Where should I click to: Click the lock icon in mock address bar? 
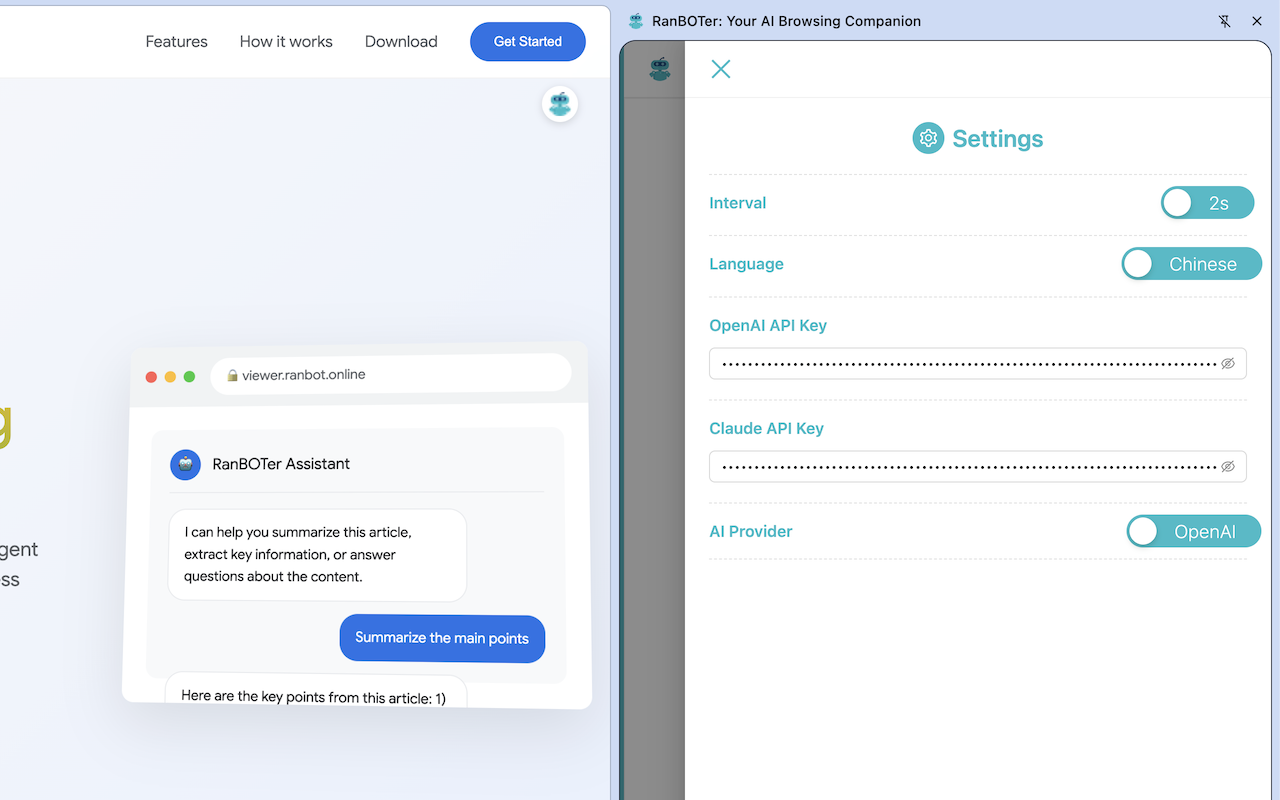tap(232, 376)
